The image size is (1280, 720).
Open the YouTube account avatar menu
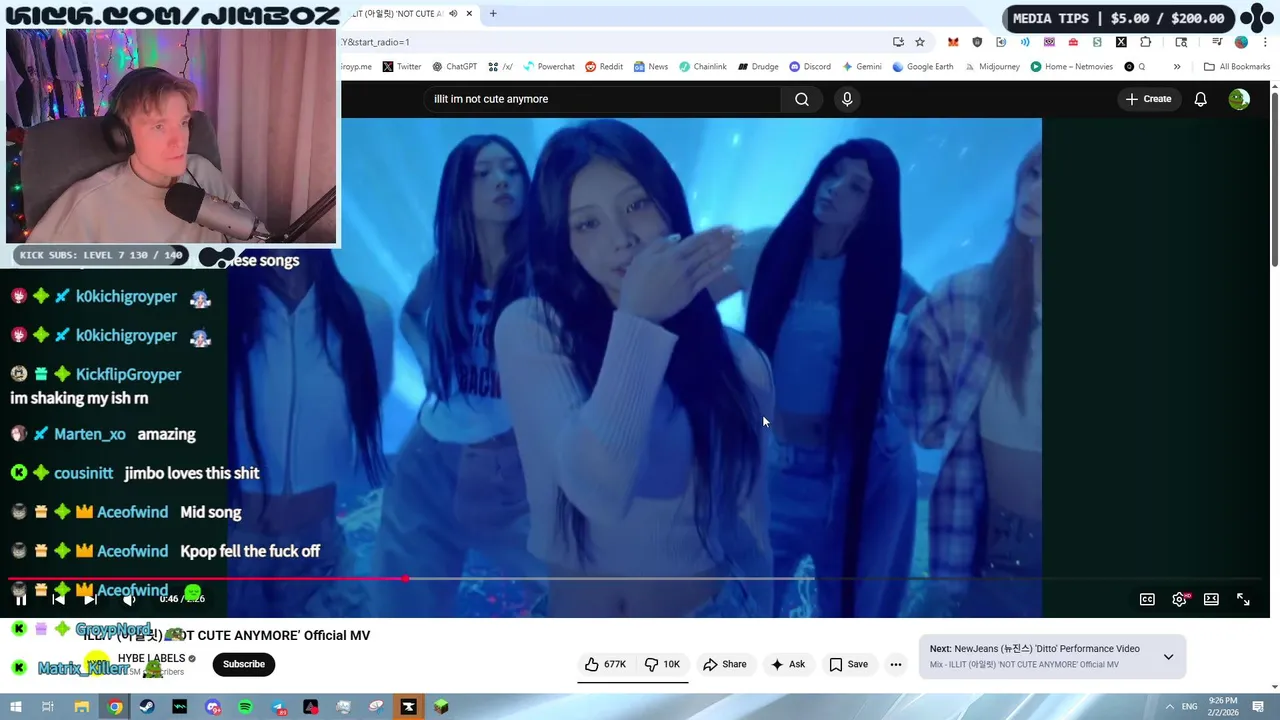click(x=1239, y=99)
